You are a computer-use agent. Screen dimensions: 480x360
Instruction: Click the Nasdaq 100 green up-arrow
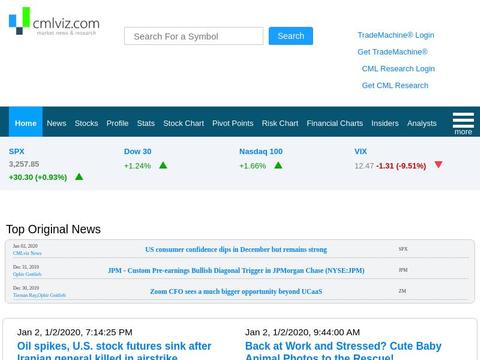click(278, 165)
